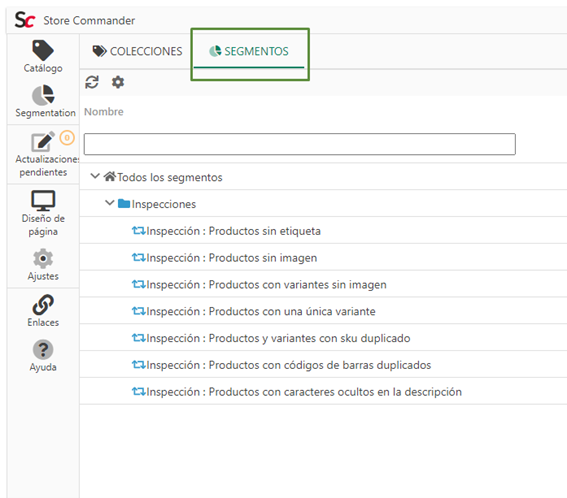
Task: Open the Segmentation pie chart icon
Action: (43, 95)
